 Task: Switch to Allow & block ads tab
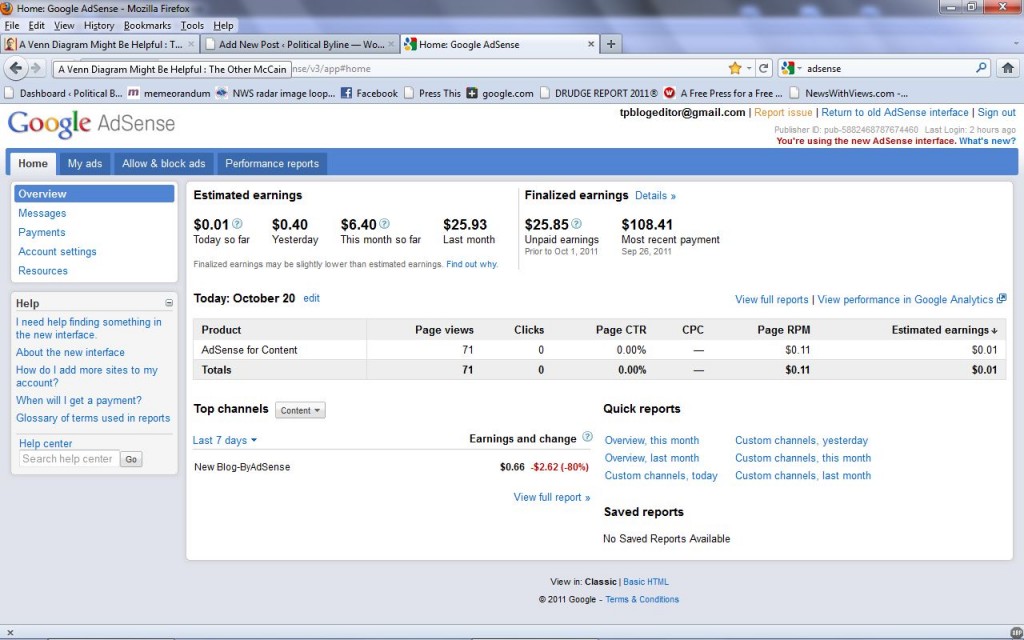(x=163, y=163)
